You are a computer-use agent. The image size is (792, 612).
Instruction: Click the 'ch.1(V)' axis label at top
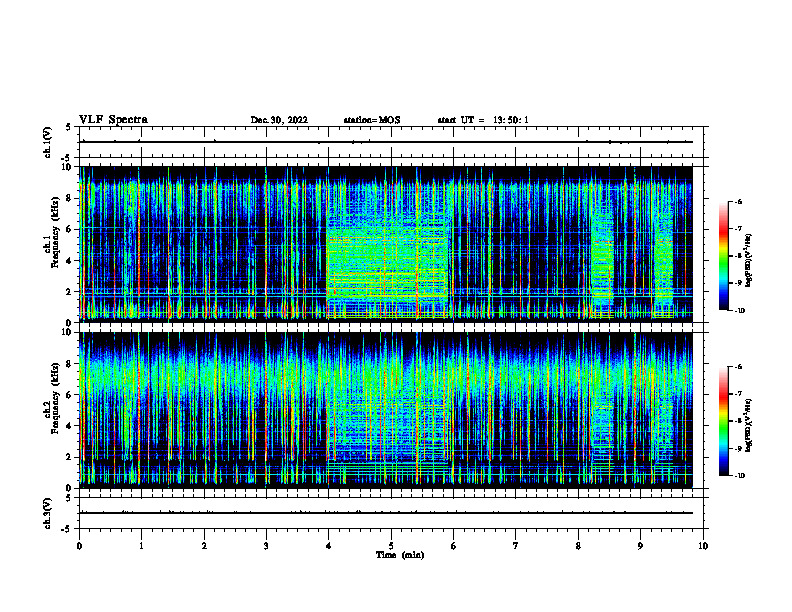pos(47,142)
